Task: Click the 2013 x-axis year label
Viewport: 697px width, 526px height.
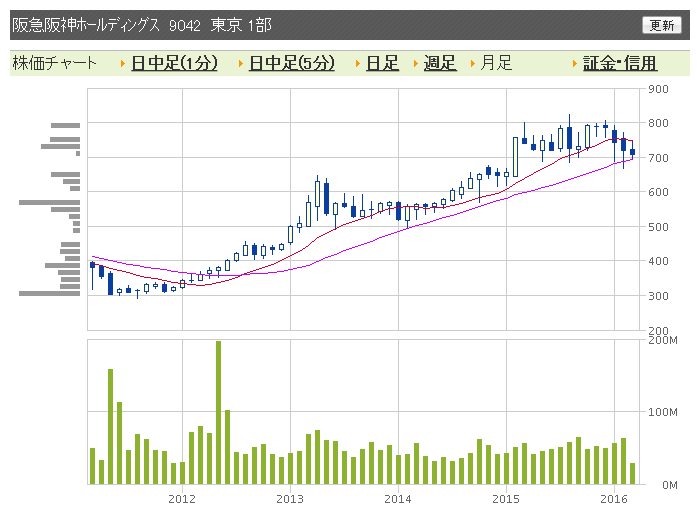Action: tap(290, 499)
